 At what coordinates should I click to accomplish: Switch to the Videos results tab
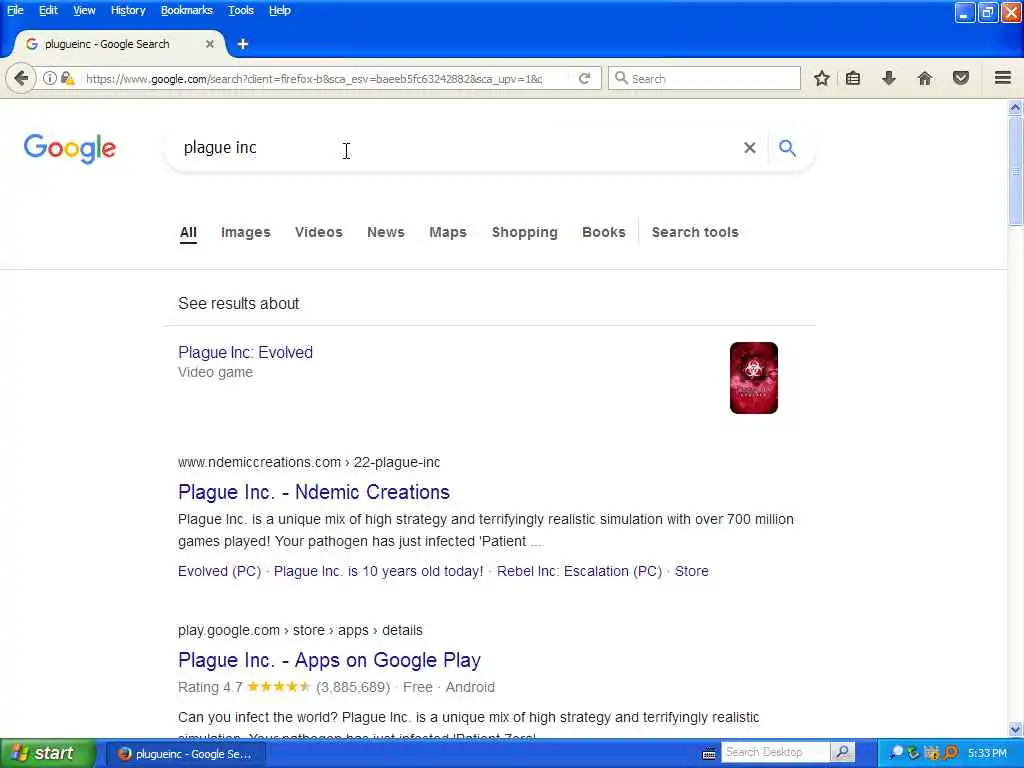click(319, 232)
